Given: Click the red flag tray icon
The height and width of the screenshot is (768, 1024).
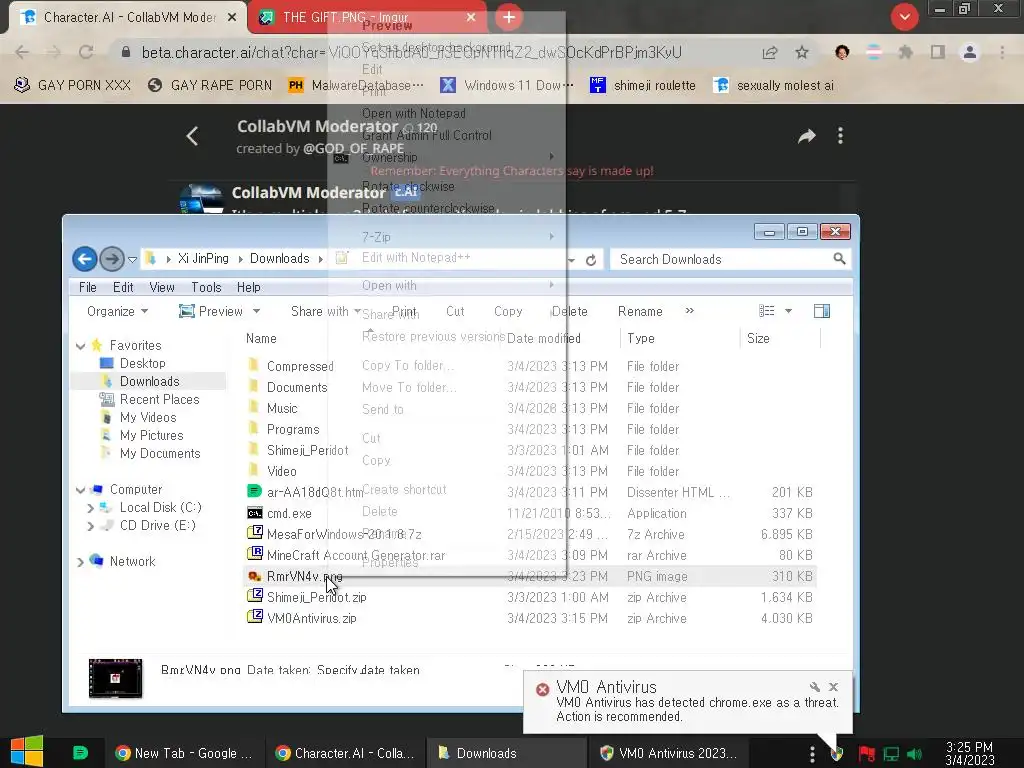Looking at the screenshot, I should pyautogui.click(x=867, y=754).
